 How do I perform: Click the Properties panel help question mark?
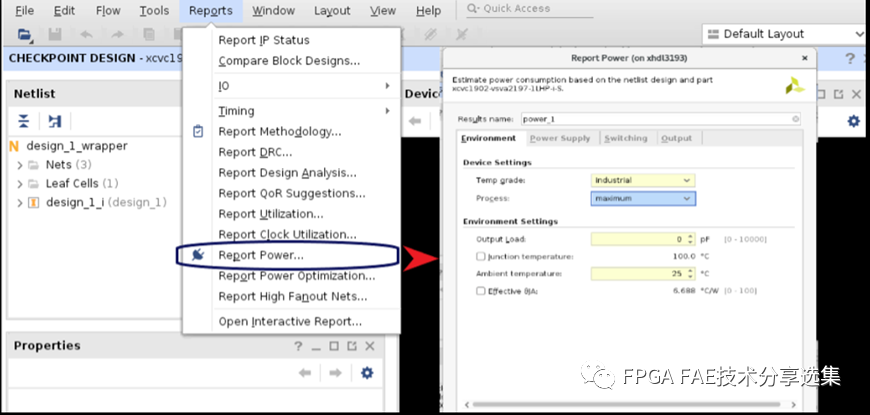pos(298,346)
